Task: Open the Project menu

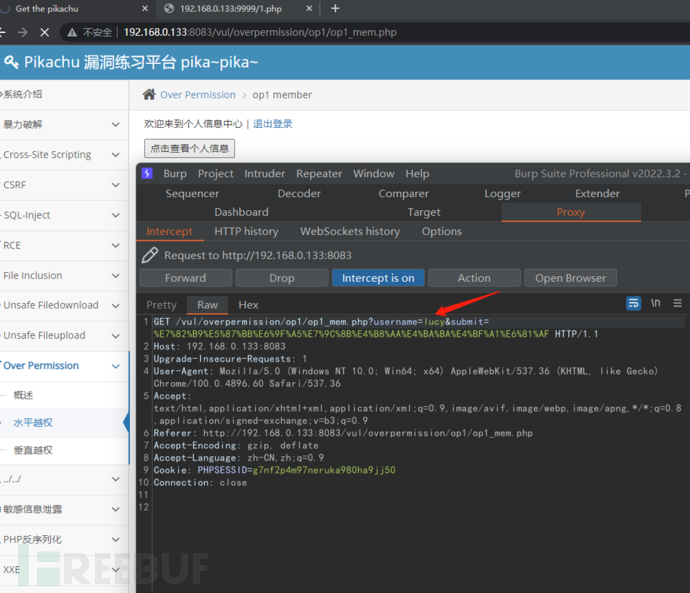Action: (x=216, y=174)
